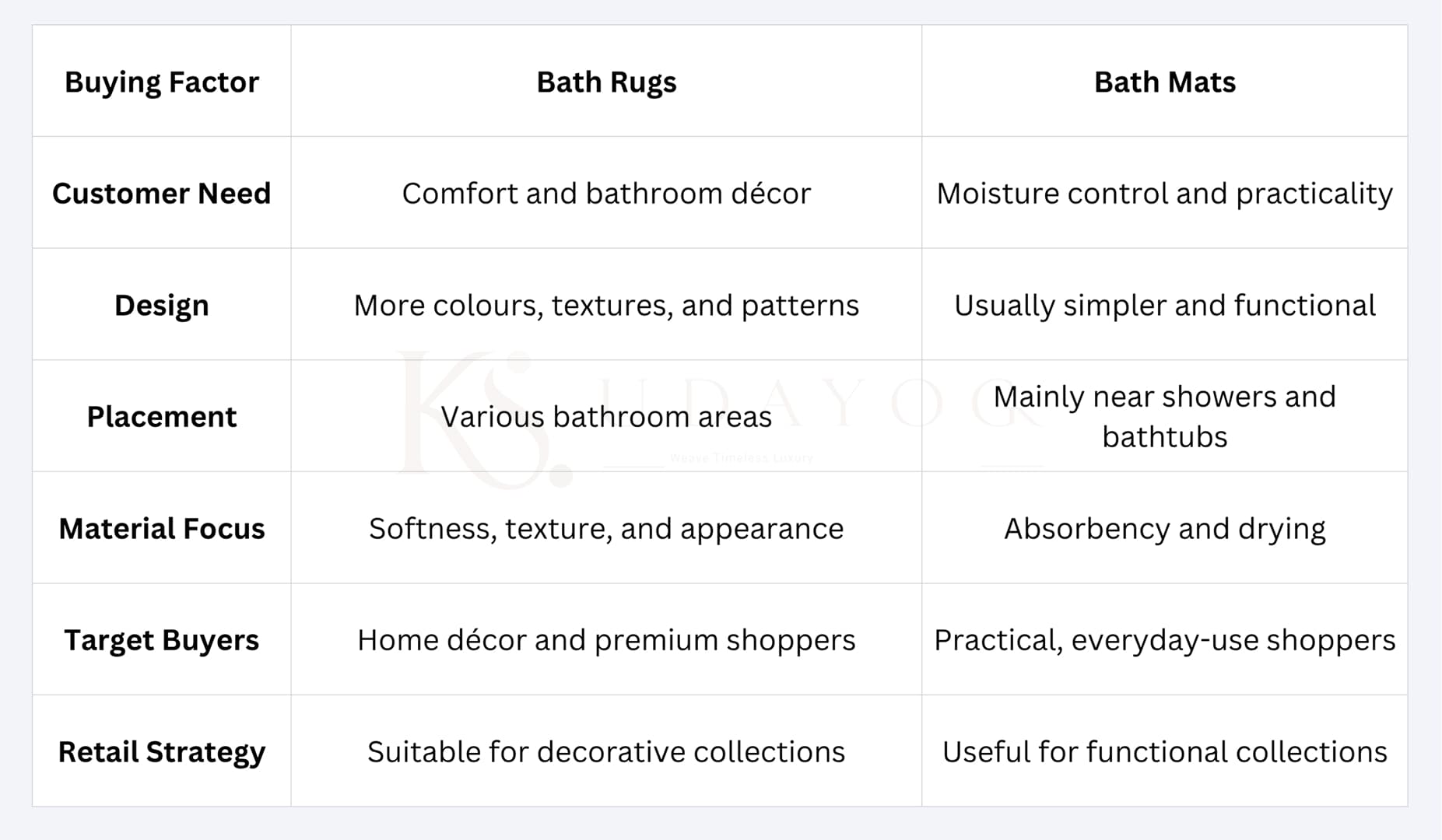The width and height of the screenshot is (1442, 840).
Task: Select the Retail Strategy row label
Action: click(162, 751)
